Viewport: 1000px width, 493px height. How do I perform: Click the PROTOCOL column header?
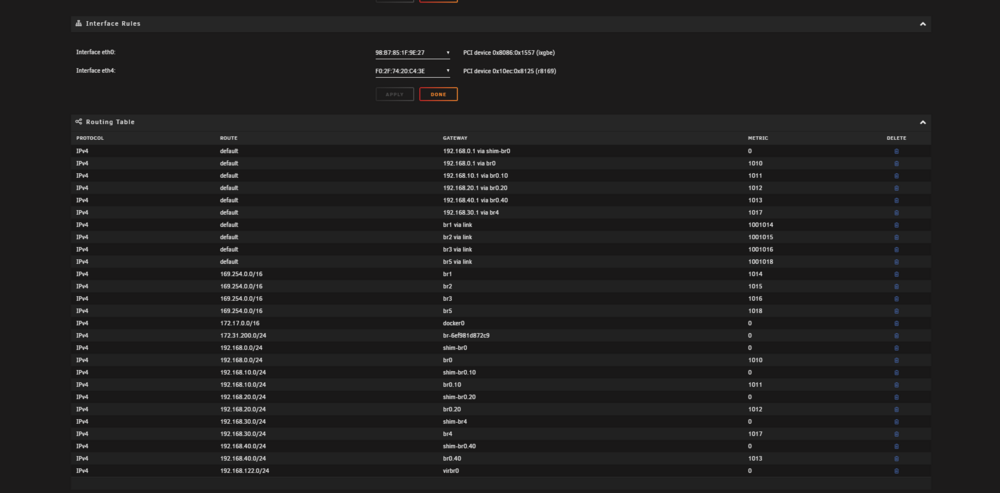[x=90, y=138]
